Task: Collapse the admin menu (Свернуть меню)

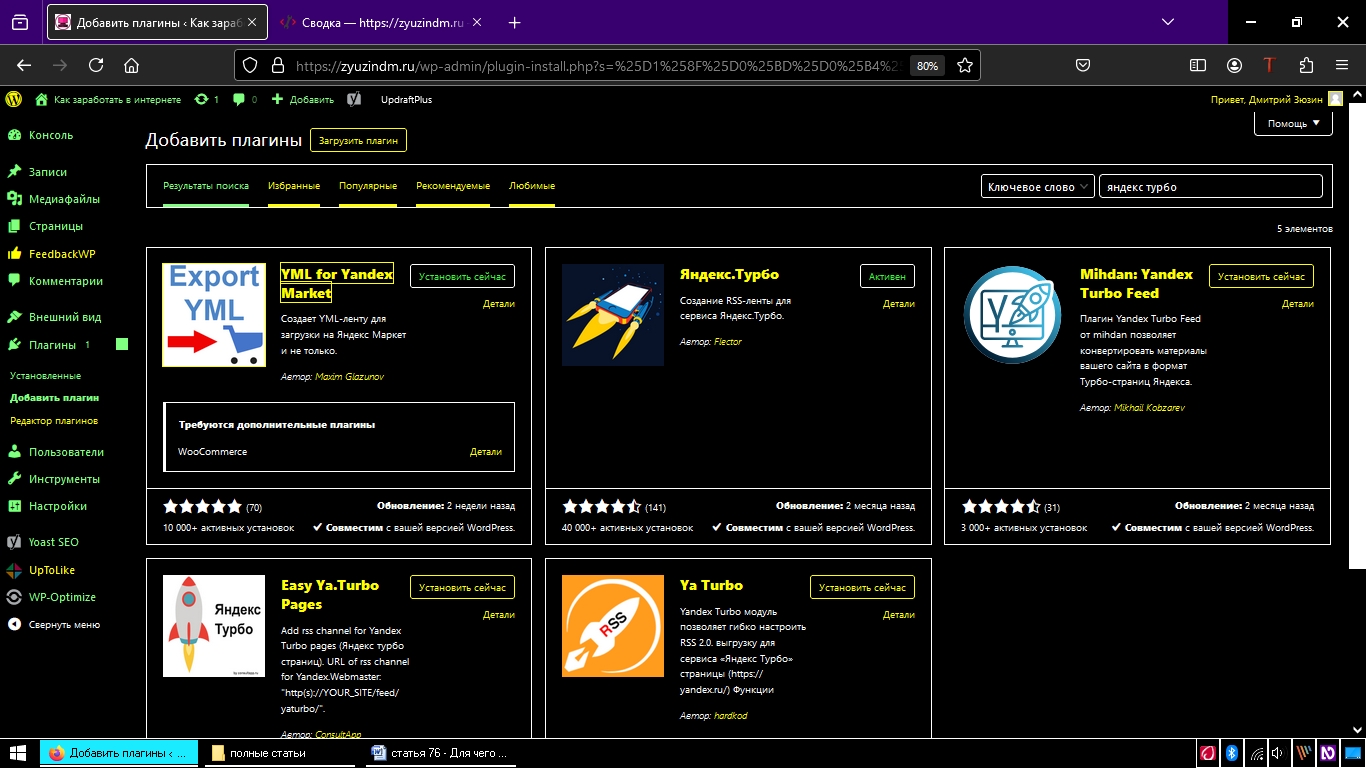Action: point(54,625)
